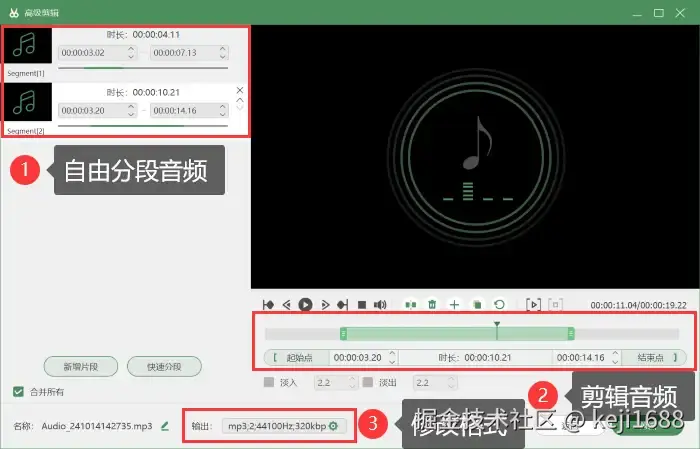Move Segment[2] down in the list
The width and height of the screenshot is (700, 449).
240,108
